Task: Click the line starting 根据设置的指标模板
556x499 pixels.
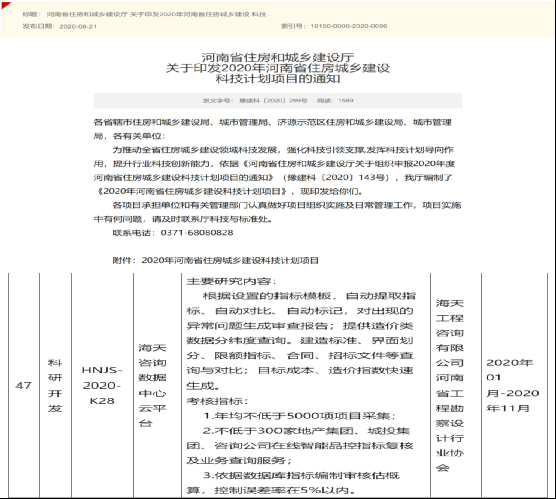Action: [309, 296]
